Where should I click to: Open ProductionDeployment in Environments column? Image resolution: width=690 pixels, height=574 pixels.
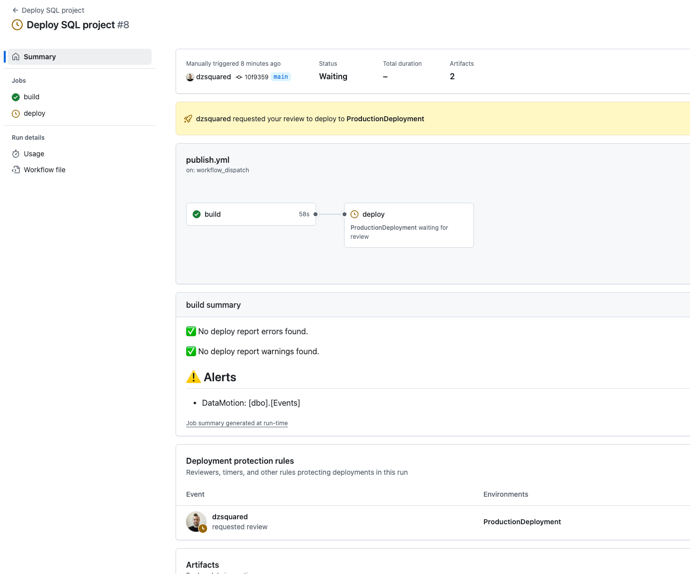(522, 522)
